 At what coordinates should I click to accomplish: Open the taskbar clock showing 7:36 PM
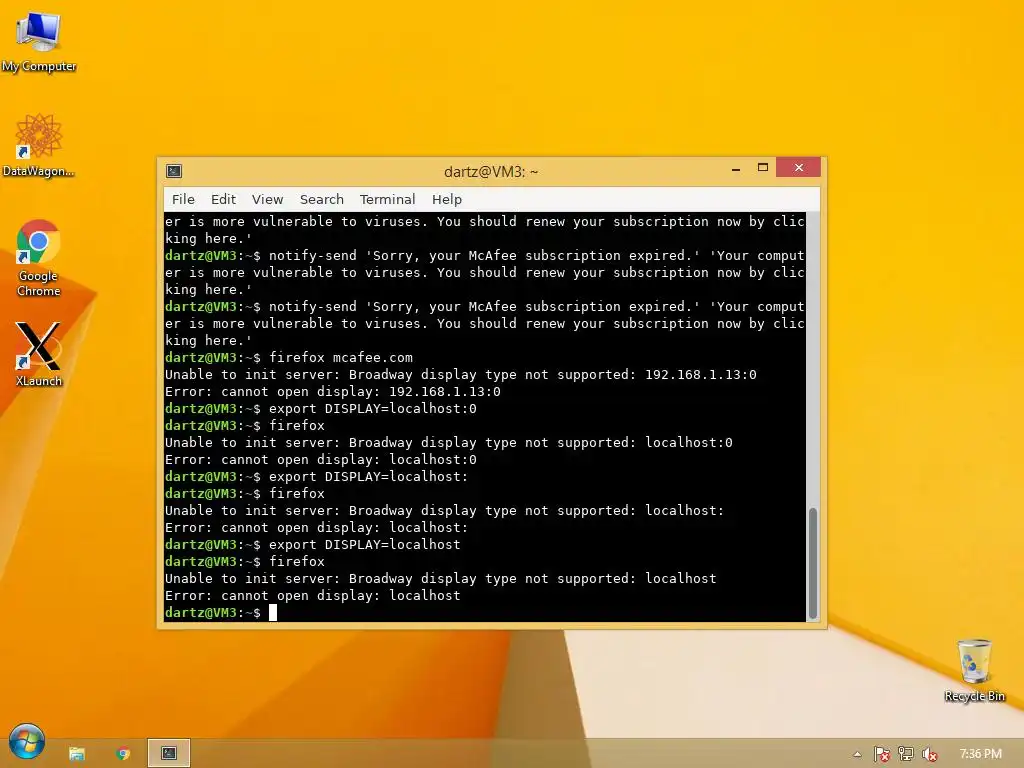click(980, 754)
